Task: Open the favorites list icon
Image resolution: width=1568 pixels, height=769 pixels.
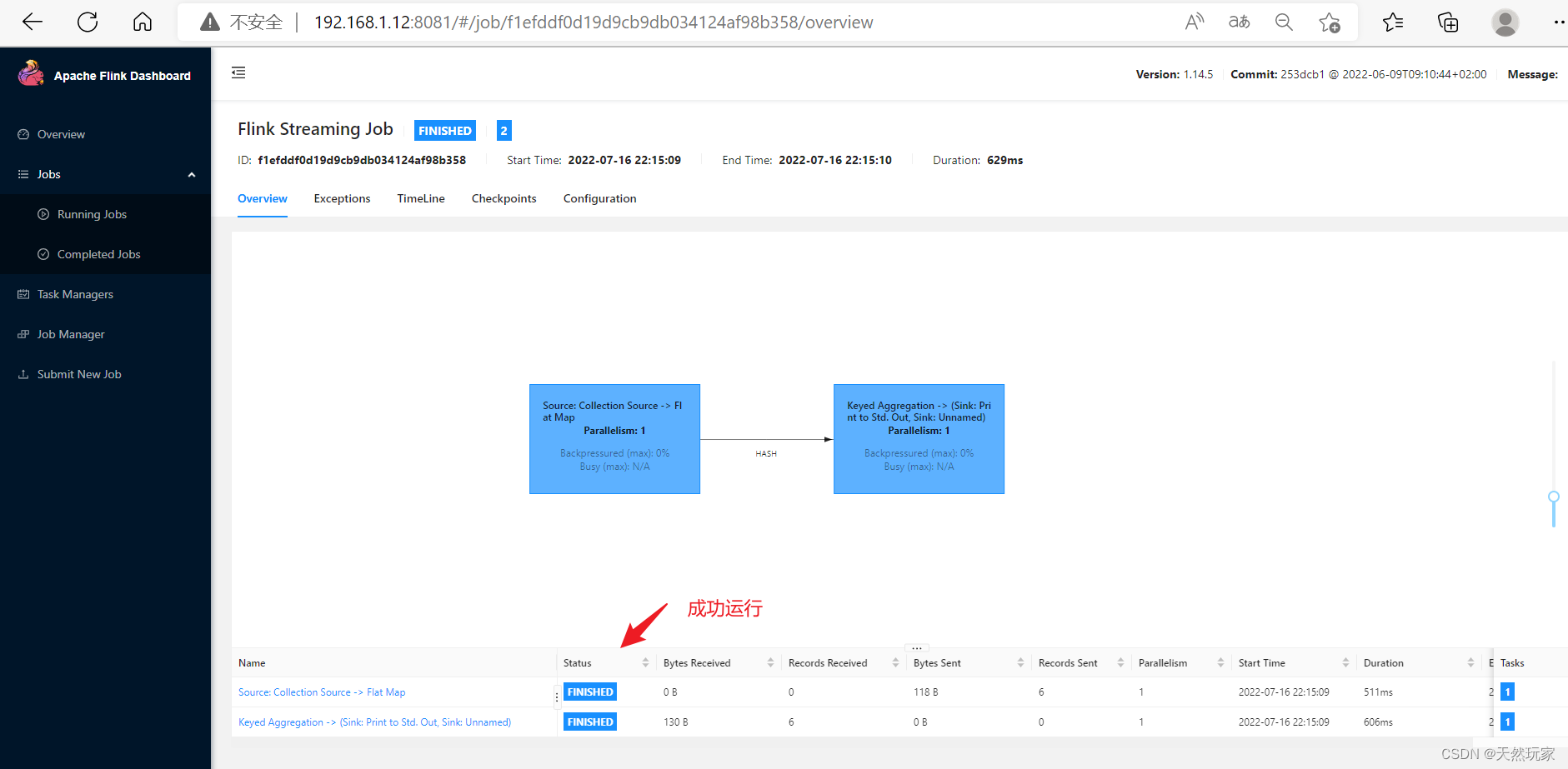Action: tap(1393, 22)
